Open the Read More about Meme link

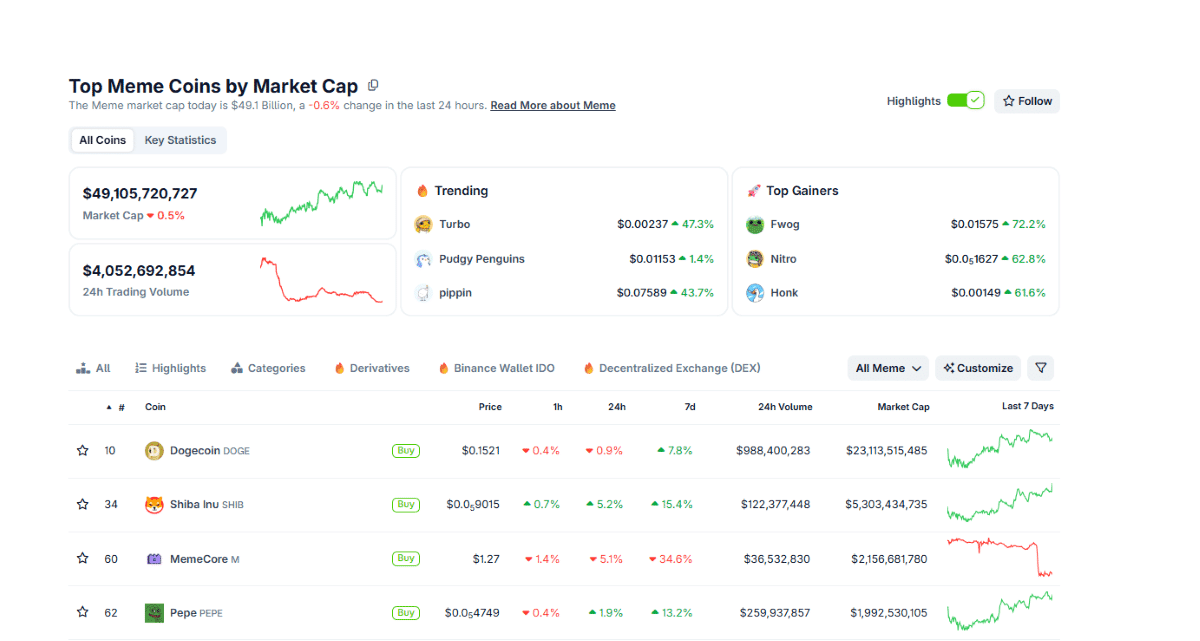[x=552, y=105]
